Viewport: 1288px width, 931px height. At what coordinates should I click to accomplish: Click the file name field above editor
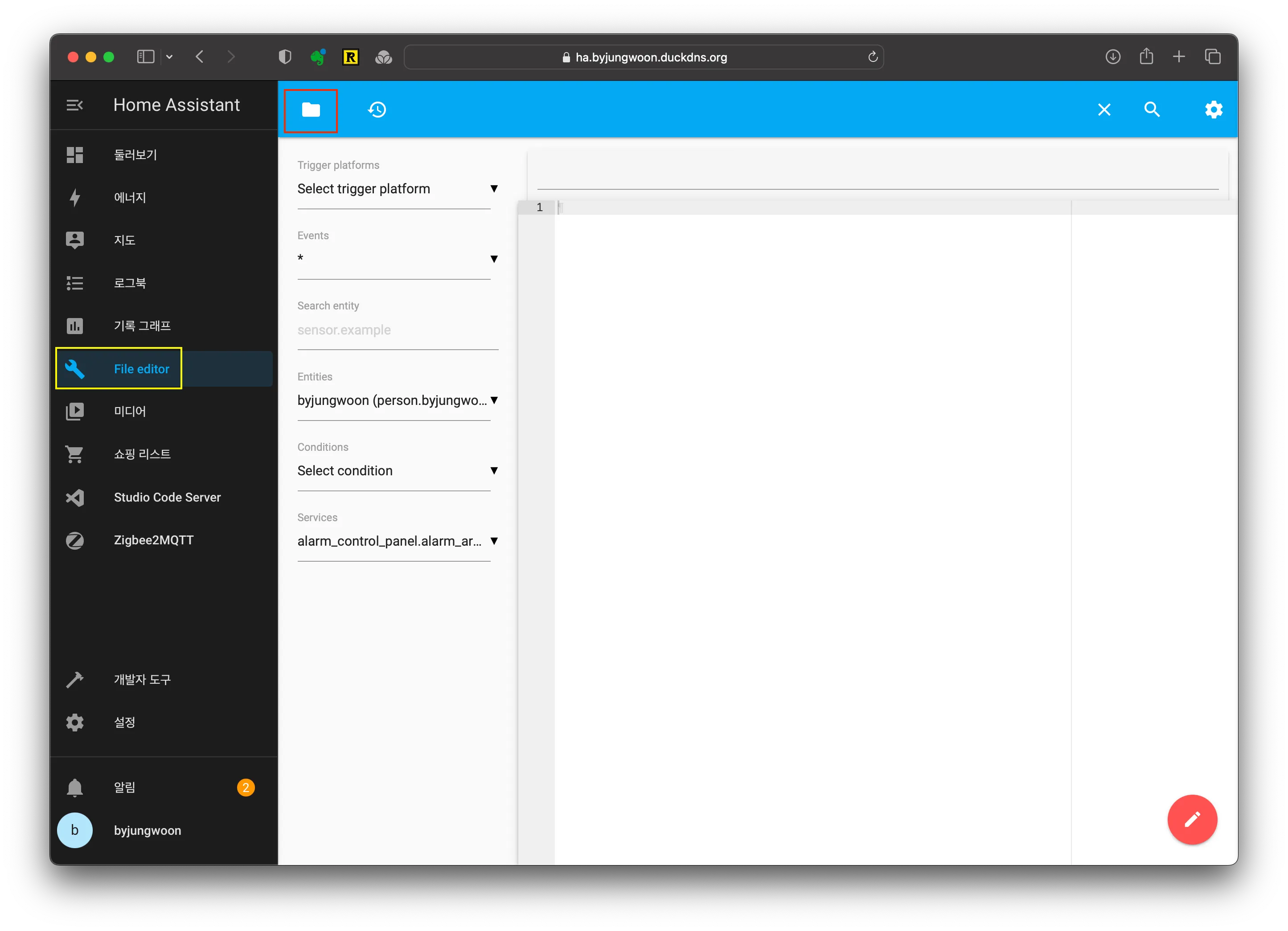point(878,175)
